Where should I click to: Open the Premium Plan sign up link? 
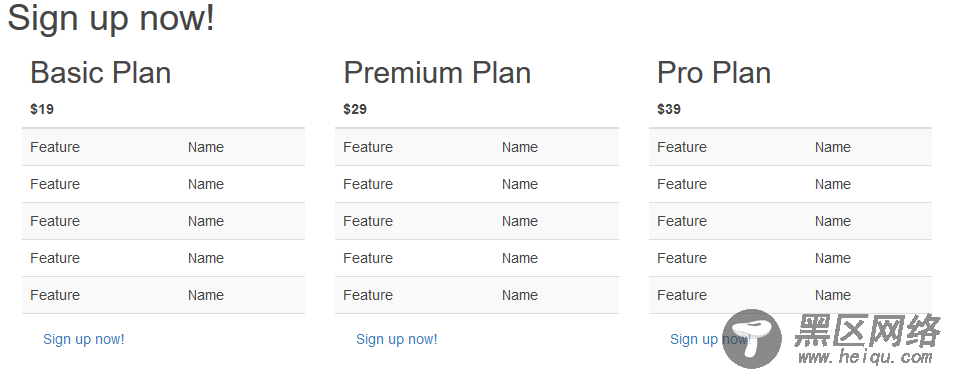pyautogui.click(x=397, y=339)
